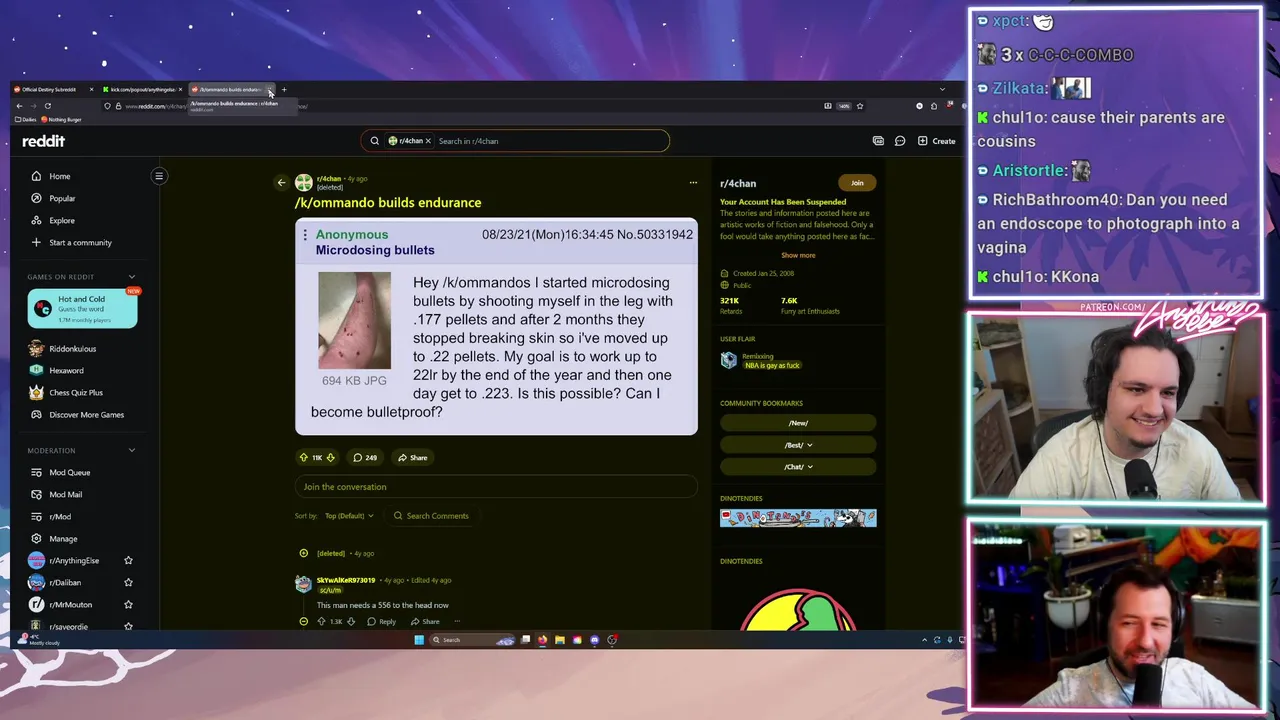Open the 4chan post options dots
This screenshot has height=720, width=1280.
[305, 235]
